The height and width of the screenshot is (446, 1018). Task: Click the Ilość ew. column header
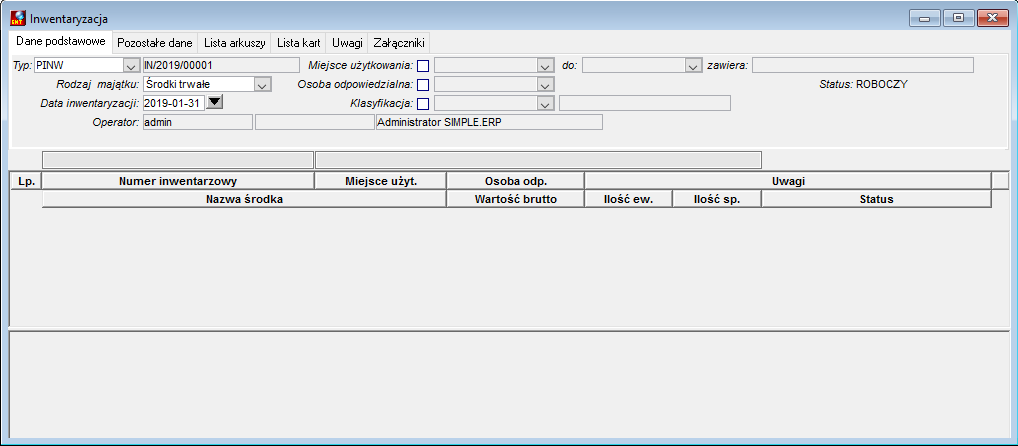coord(629,199)
